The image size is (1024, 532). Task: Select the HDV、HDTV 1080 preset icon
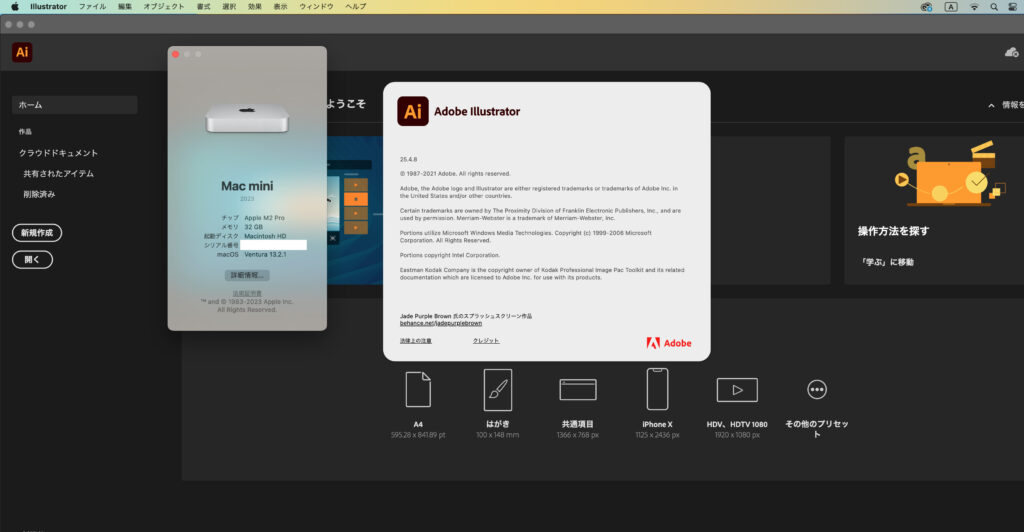(737, 390)
